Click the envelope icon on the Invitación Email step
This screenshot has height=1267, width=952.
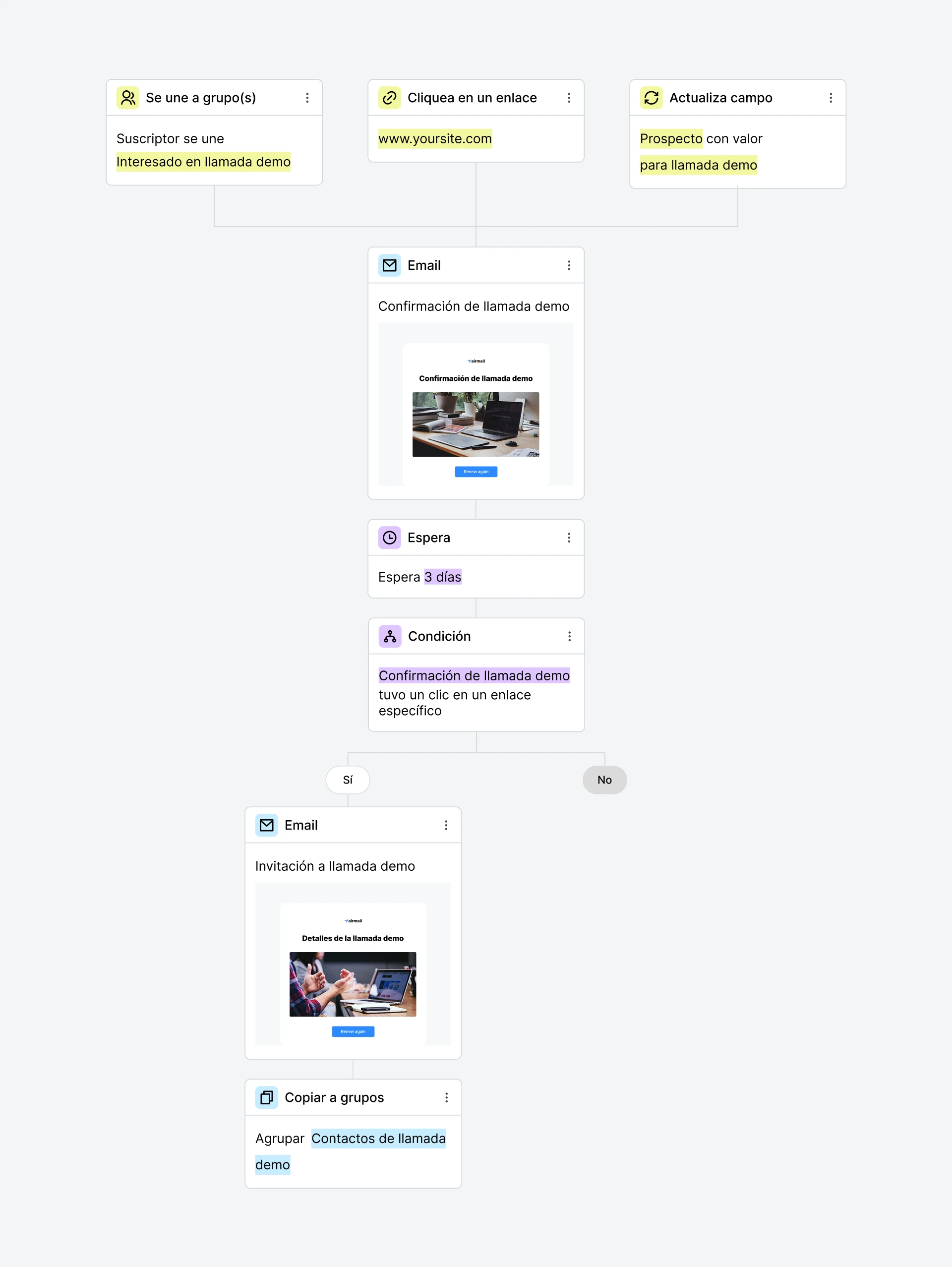[x=267, y=825]
